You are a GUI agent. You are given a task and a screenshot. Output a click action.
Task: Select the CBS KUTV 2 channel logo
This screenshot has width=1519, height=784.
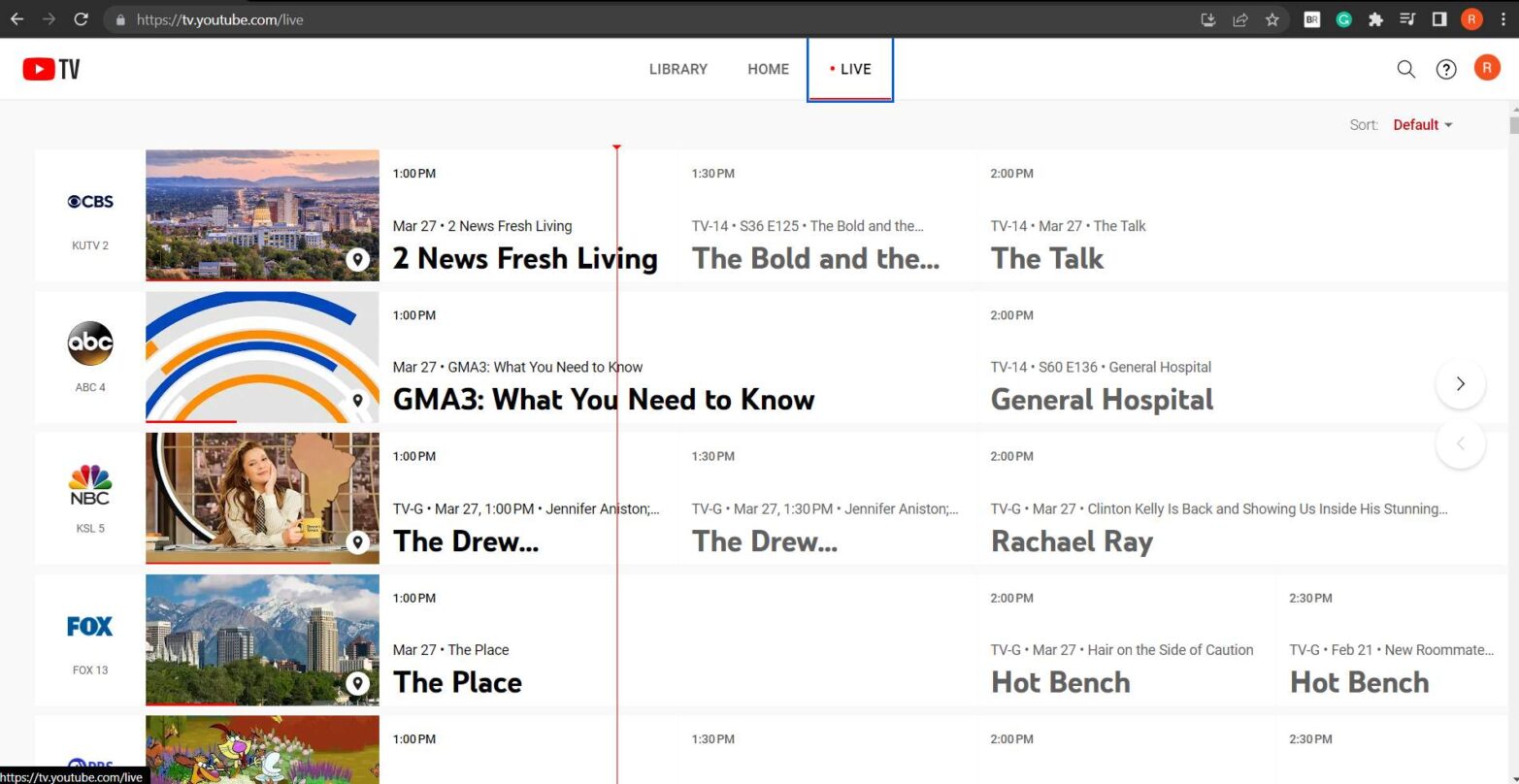(89, 201)
